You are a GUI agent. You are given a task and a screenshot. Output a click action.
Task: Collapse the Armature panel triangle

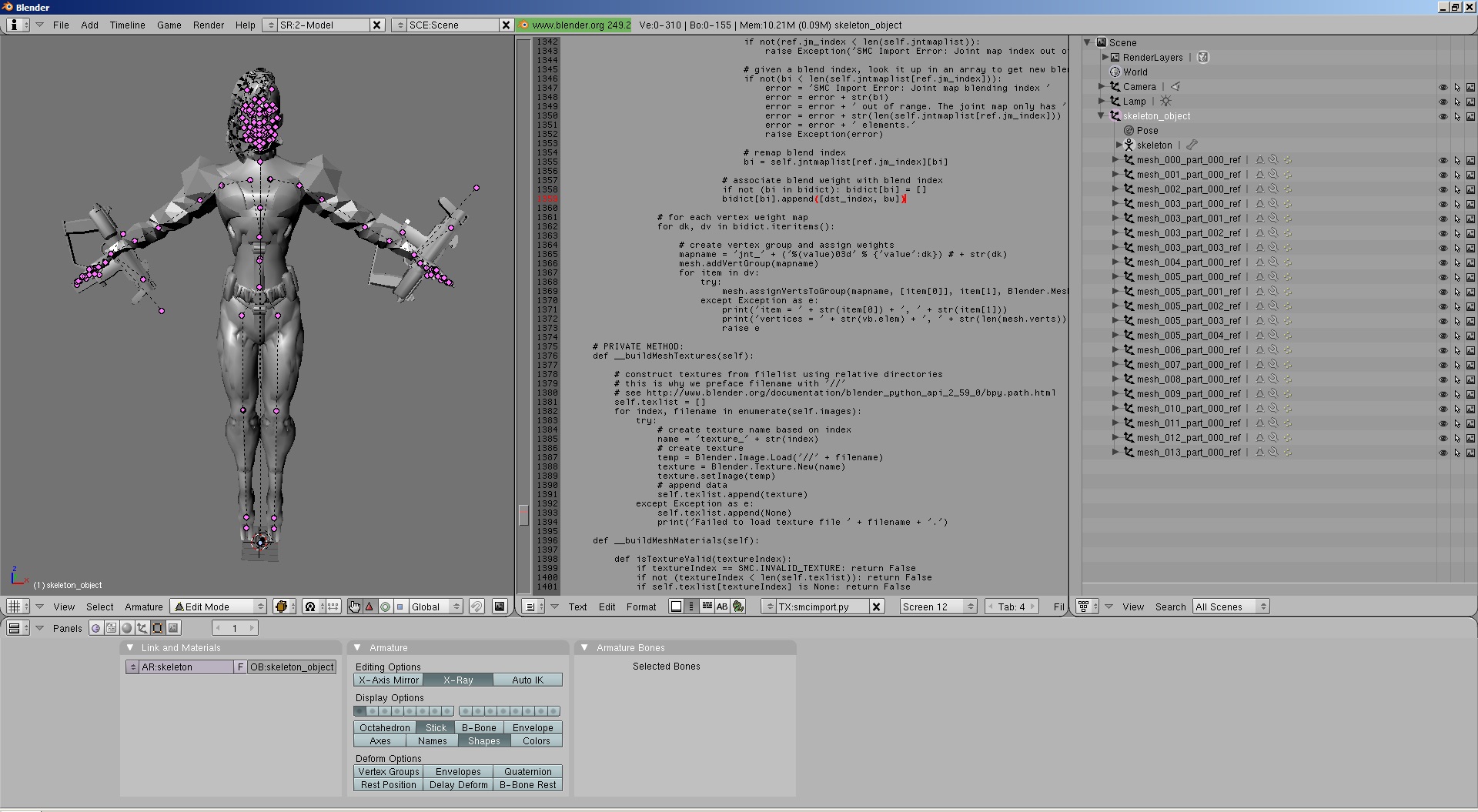(357, 647)
